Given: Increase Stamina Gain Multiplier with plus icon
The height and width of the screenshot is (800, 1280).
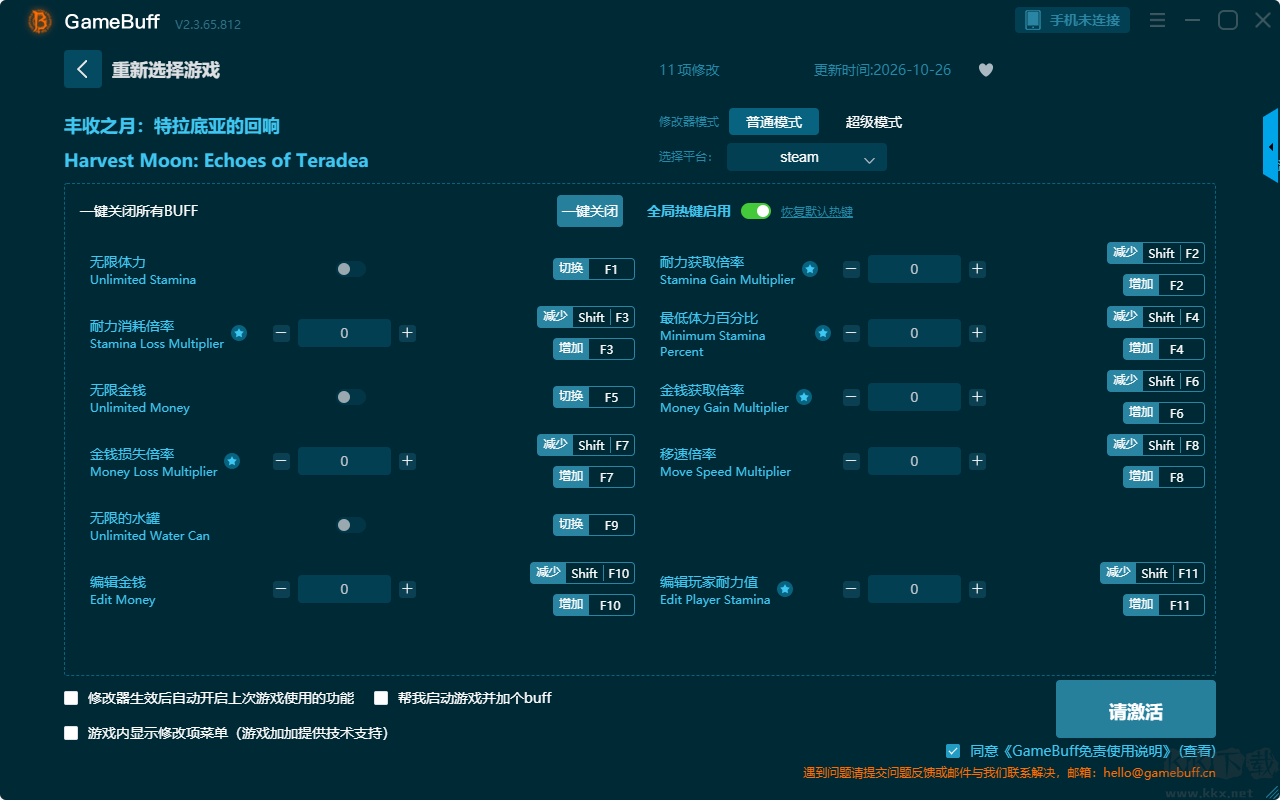Looking at the screenshot, I should (977, 269).
